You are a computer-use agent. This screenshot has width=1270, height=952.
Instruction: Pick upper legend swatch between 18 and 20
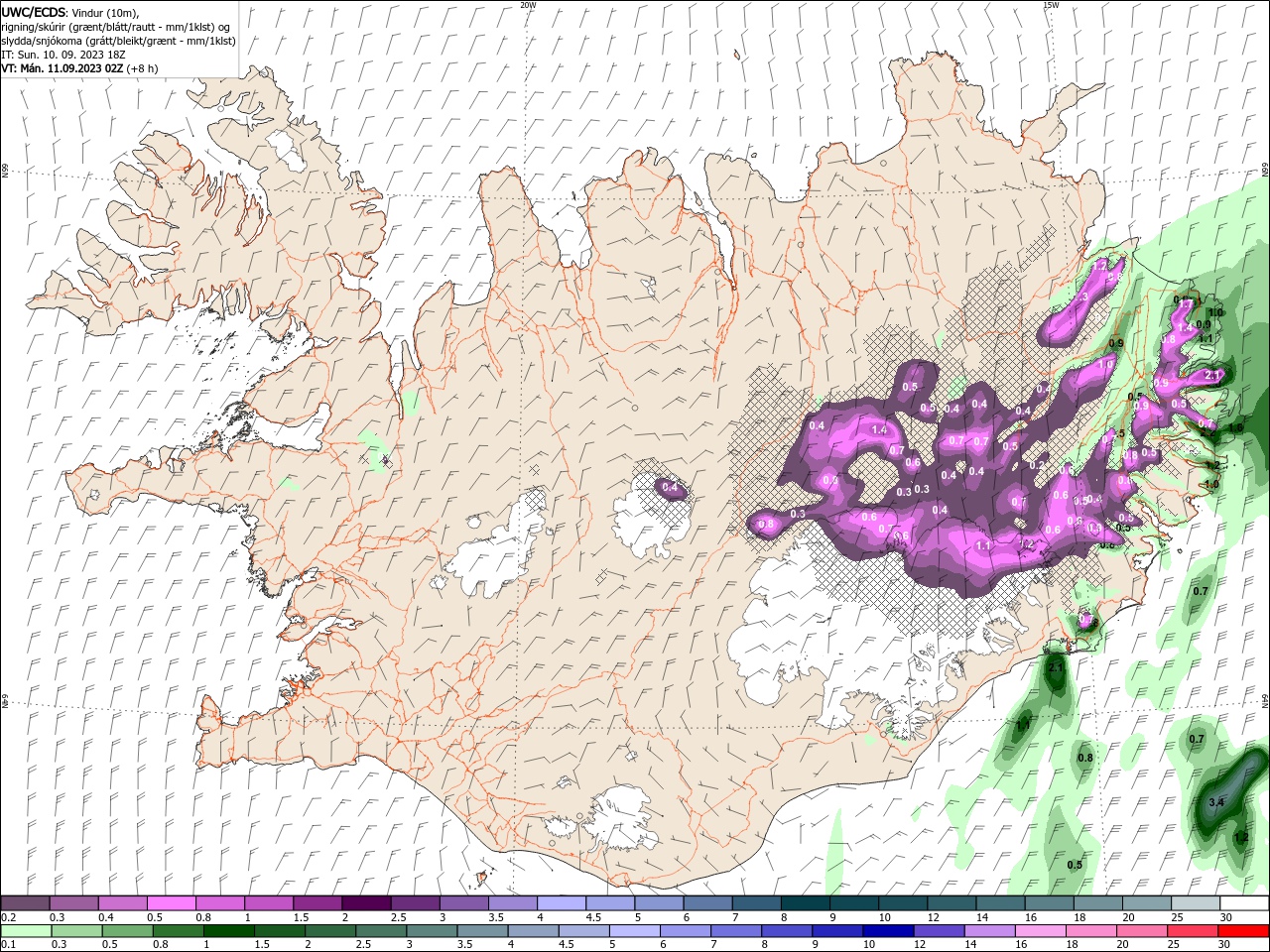click(1097, 903)
